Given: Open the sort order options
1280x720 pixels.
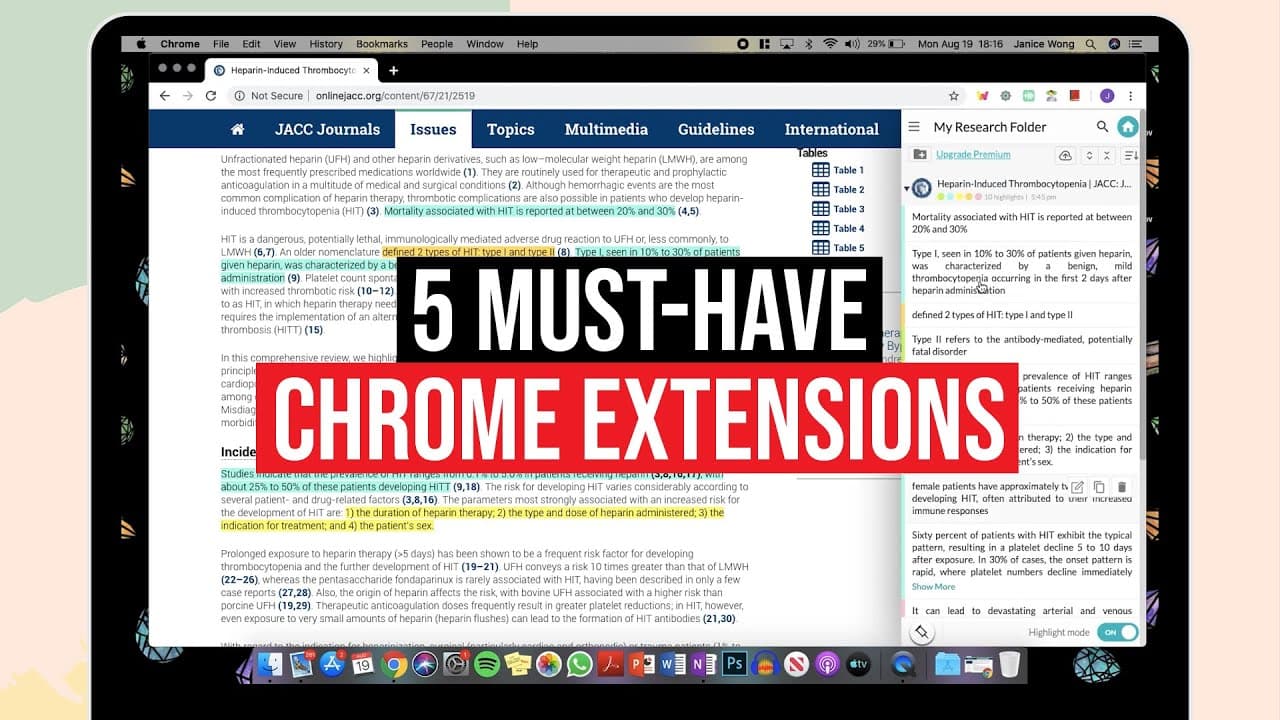Looking at the screenshot, I should (1130, 155).
